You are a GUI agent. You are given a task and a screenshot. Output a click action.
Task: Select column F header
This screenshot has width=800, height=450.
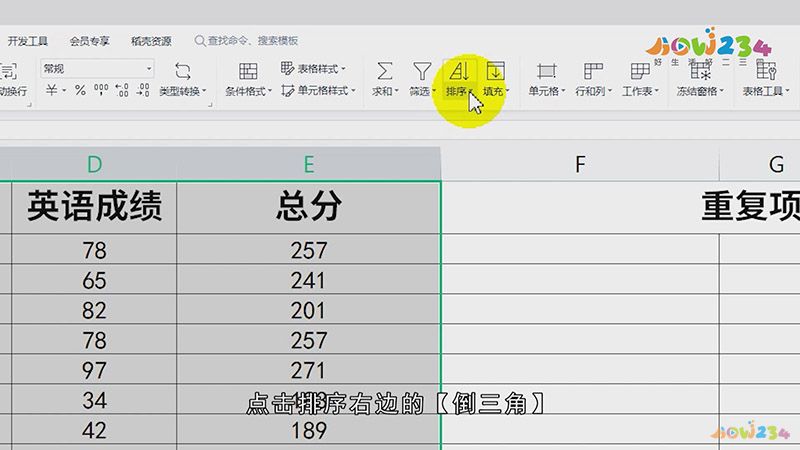(580, 164)
